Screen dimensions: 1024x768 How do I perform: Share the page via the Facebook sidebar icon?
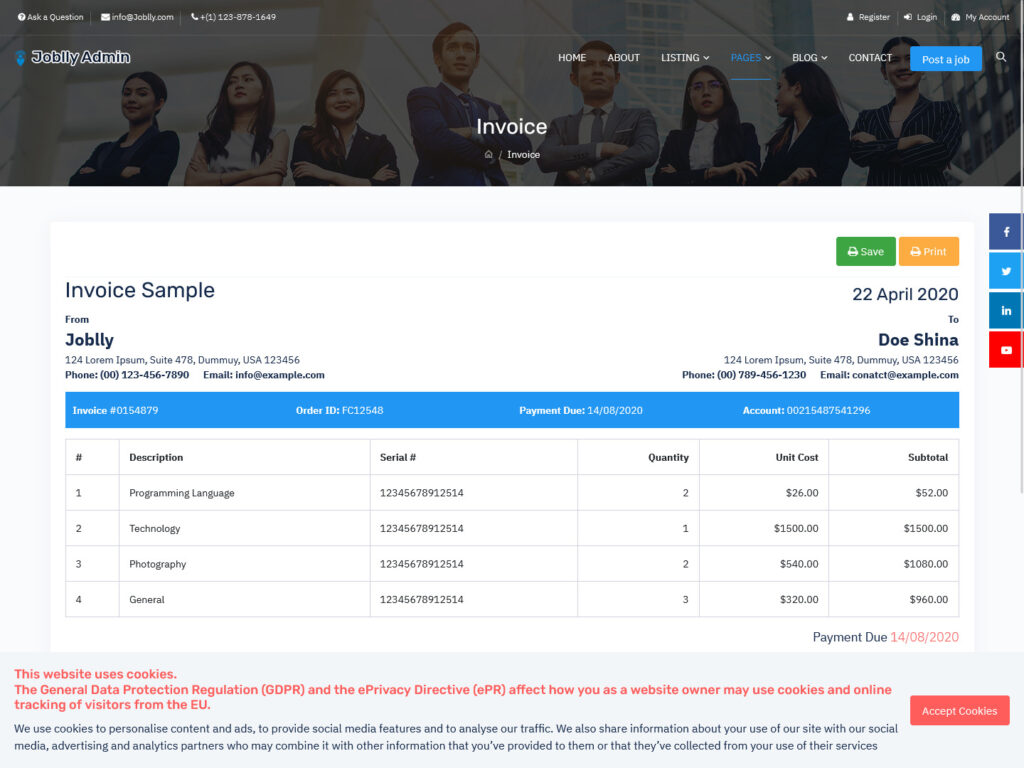tap(1004, 230)
